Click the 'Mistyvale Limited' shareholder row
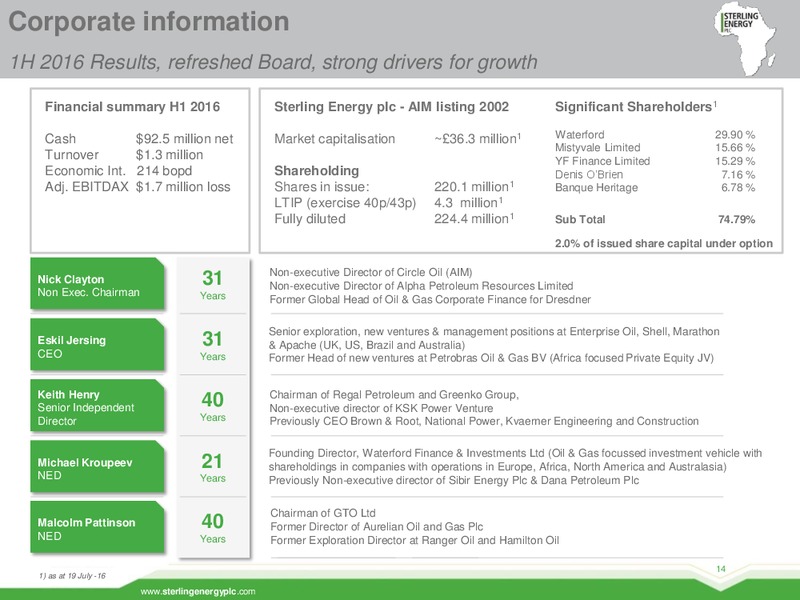Image resolution: width=800 pixels, height=600 pixels. (655, 147)
